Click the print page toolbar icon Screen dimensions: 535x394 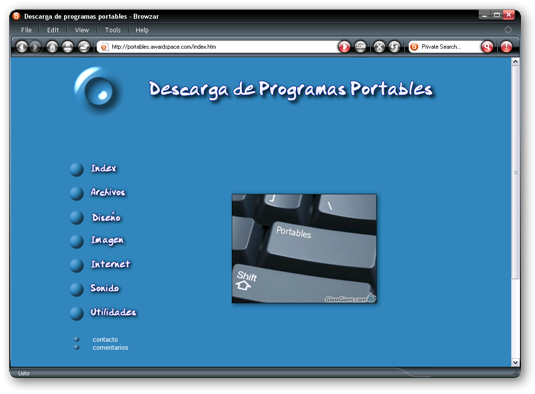tap(68, 47)
